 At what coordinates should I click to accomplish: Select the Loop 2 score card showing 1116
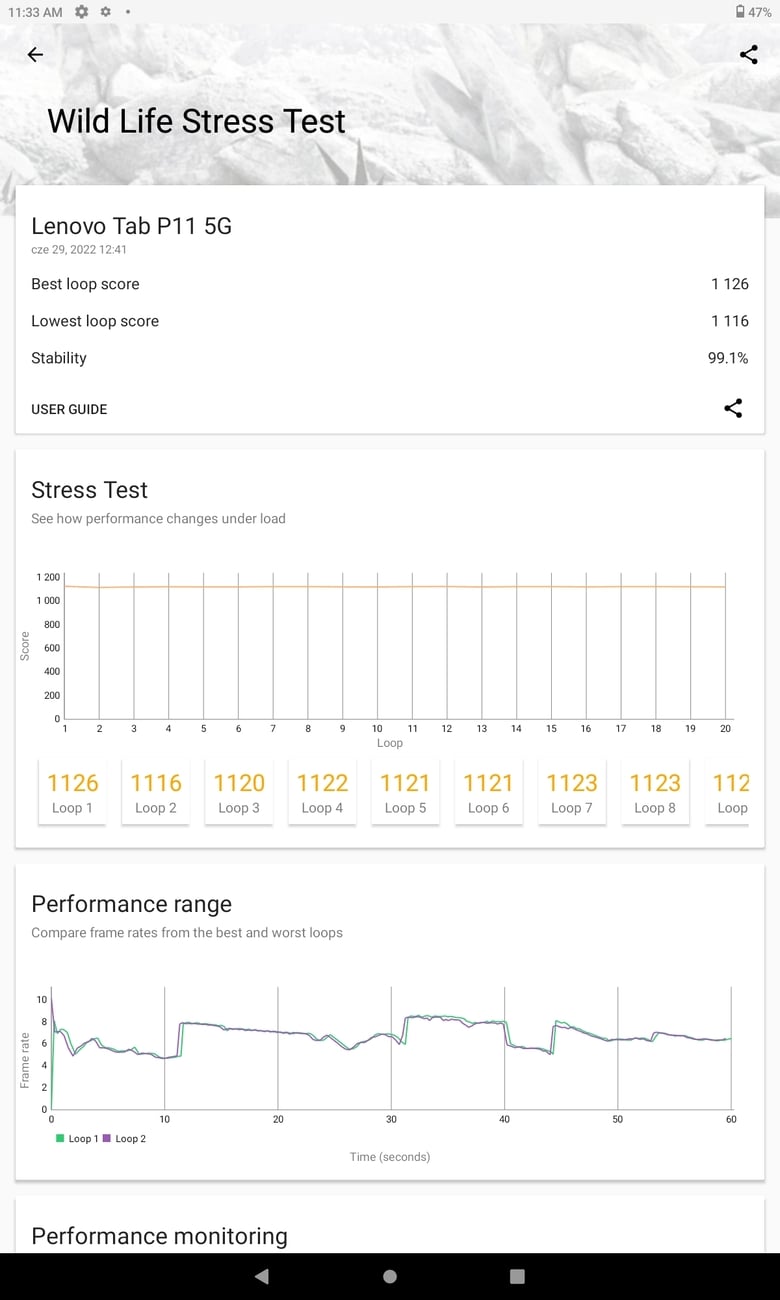[155, 792]
